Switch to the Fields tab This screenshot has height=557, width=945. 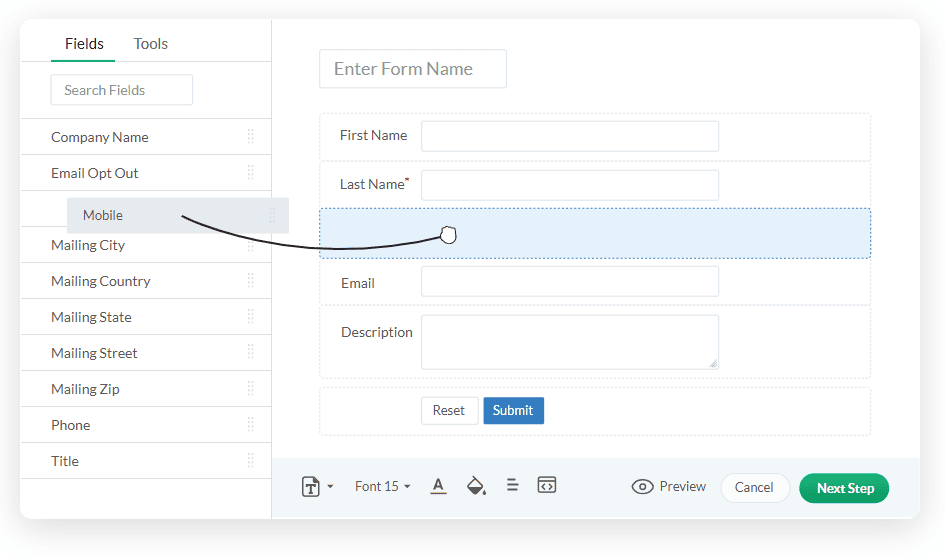84,44
